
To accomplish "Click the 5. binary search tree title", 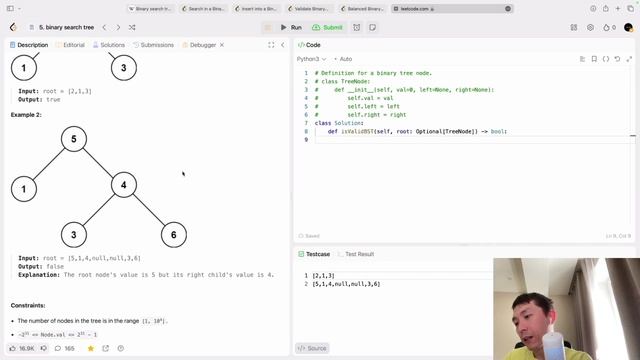I will pyautogui.click(x=67, y=27).
